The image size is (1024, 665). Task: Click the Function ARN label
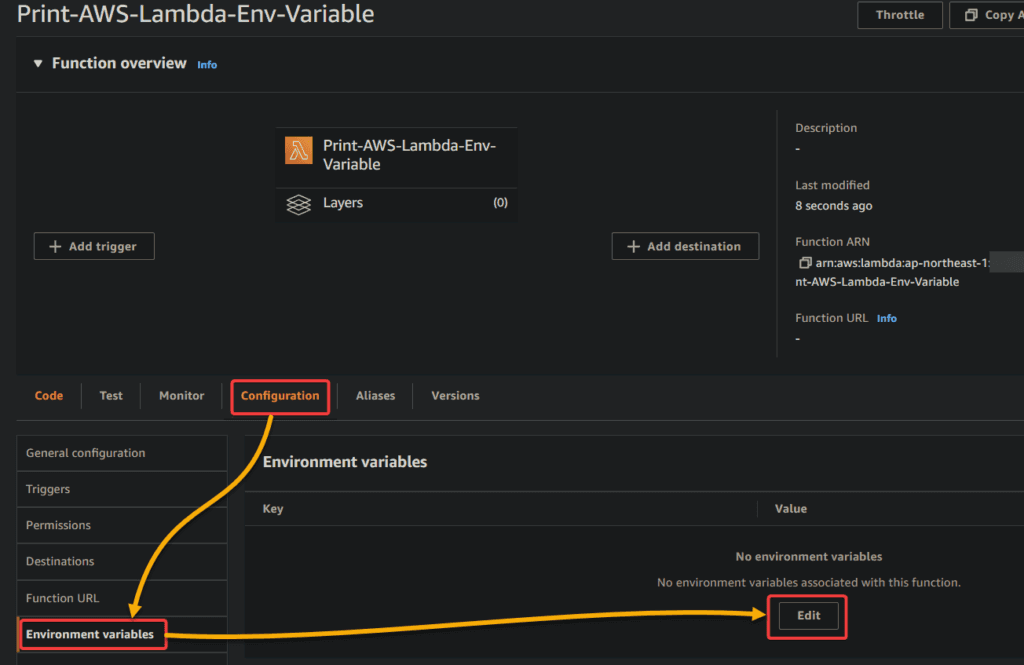pyautogui.click(x=832, y=242)
